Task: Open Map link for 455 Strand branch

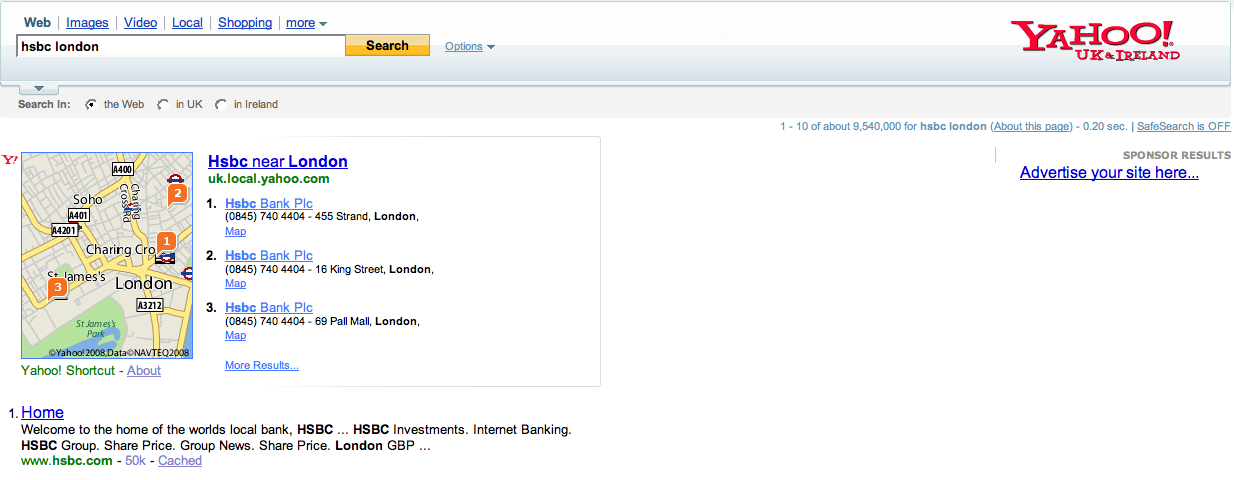Action: click(235, 231)
